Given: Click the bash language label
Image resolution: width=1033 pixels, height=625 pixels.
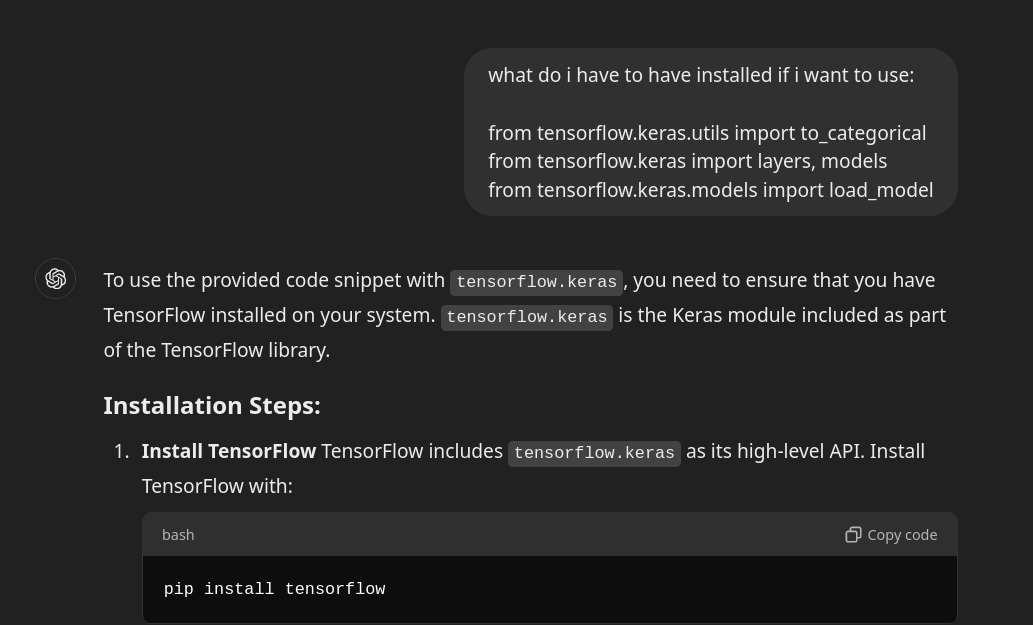Looking at the screenshot, I should (178, 534).
